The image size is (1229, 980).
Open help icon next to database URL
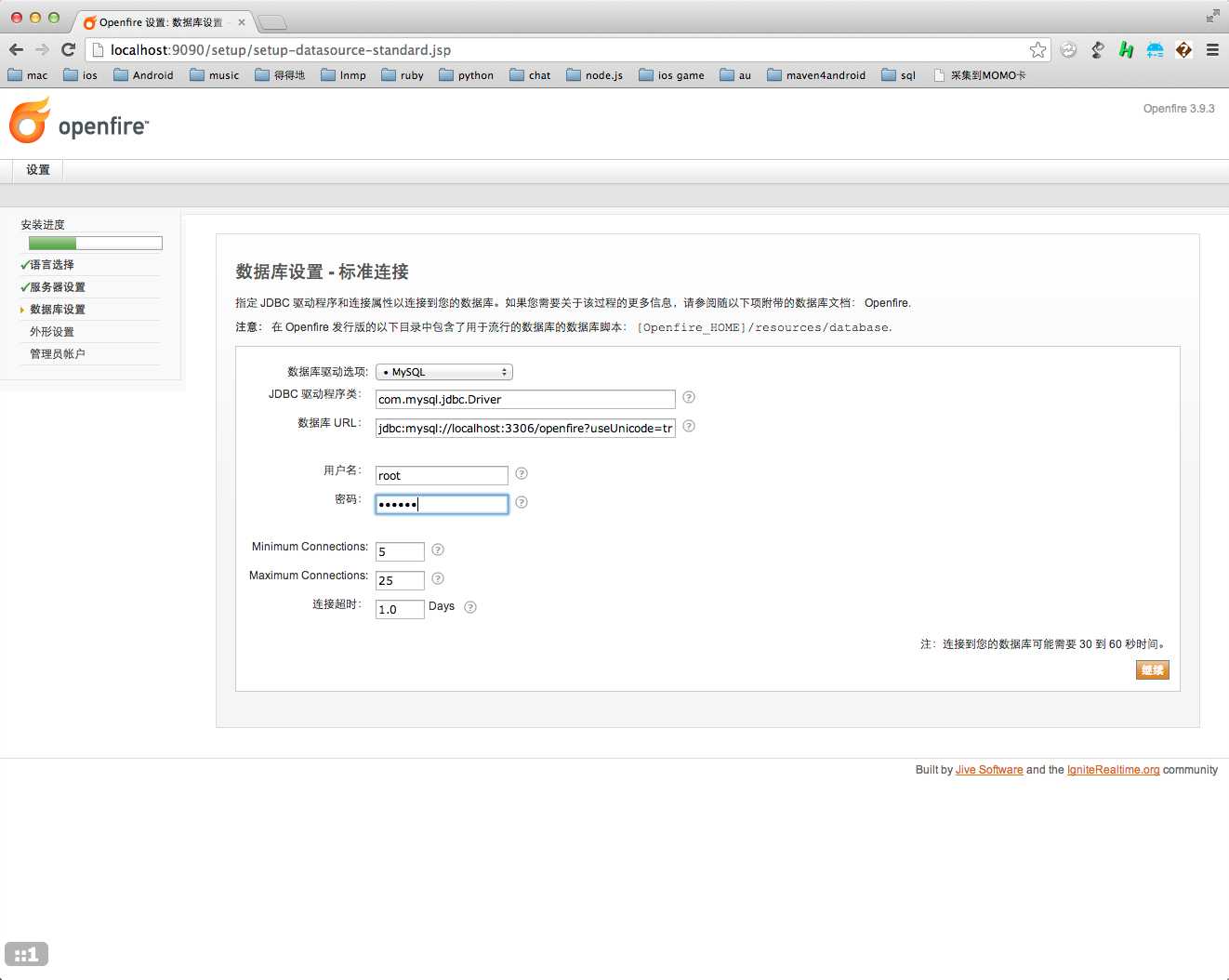point(689,426)
